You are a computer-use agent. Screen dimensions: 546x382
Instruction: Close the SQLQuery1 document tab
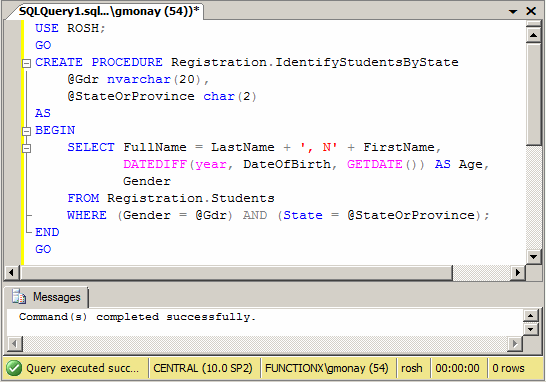pyautogui.click(x=531, y=11)
